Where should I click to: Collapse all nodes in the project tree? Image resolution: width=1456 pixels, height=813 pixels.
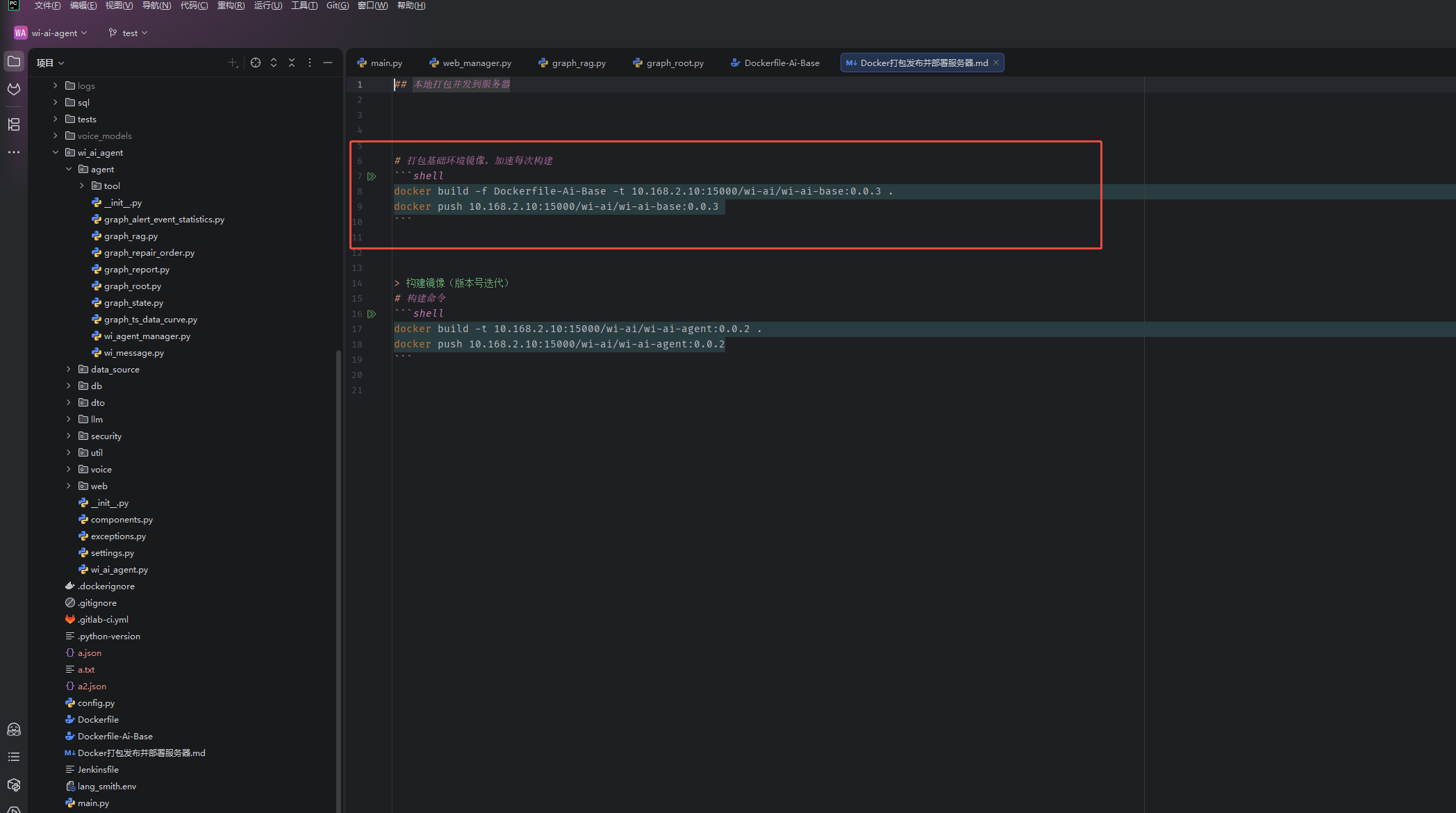[x=292, y=62]
